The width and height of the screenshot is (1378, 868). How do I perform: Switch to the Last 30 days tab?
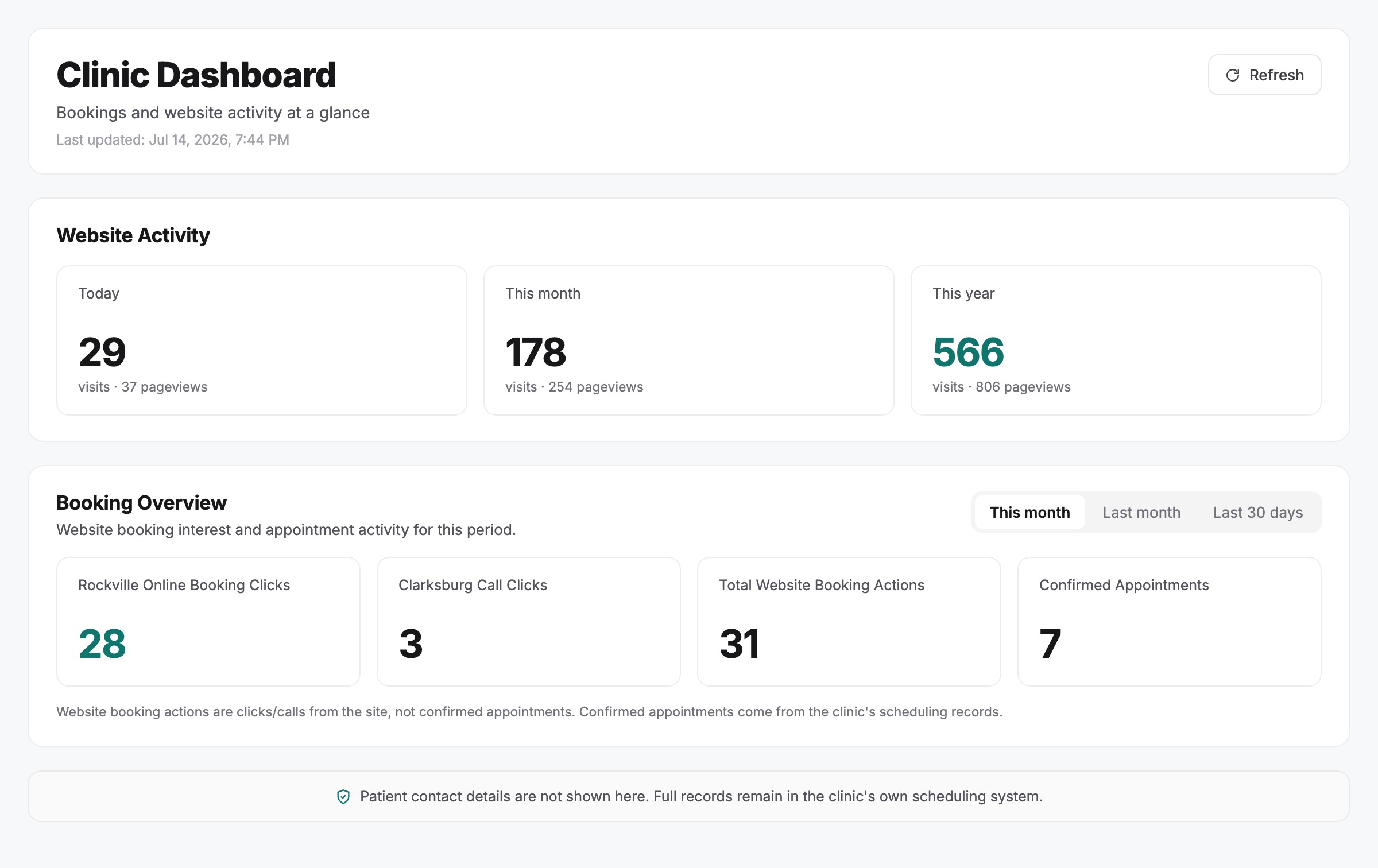[1258, 512]
